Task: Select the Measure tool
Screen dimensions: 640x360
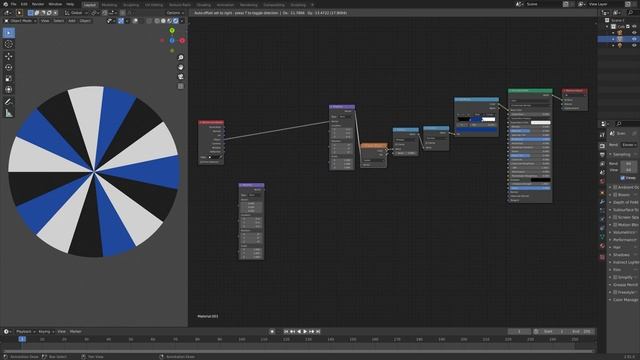Action: click(9, 113)
